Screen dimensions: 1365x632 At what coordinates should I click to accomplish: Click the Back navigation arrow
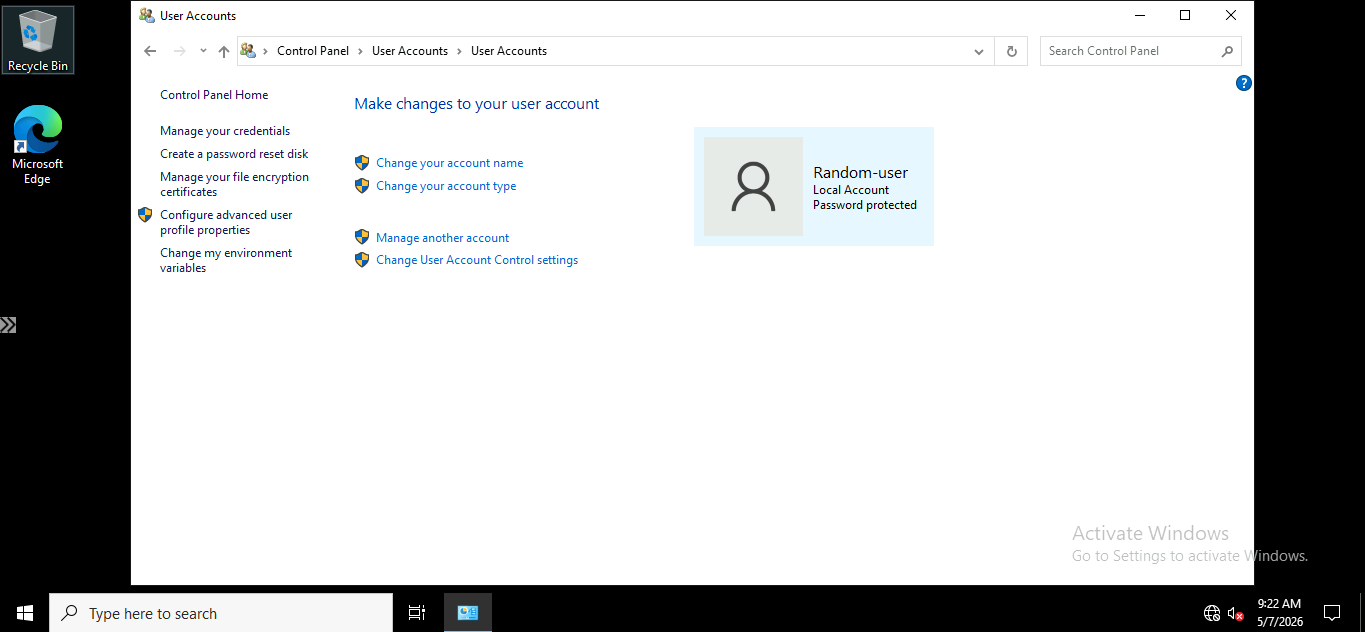click(x=150, y=51)
